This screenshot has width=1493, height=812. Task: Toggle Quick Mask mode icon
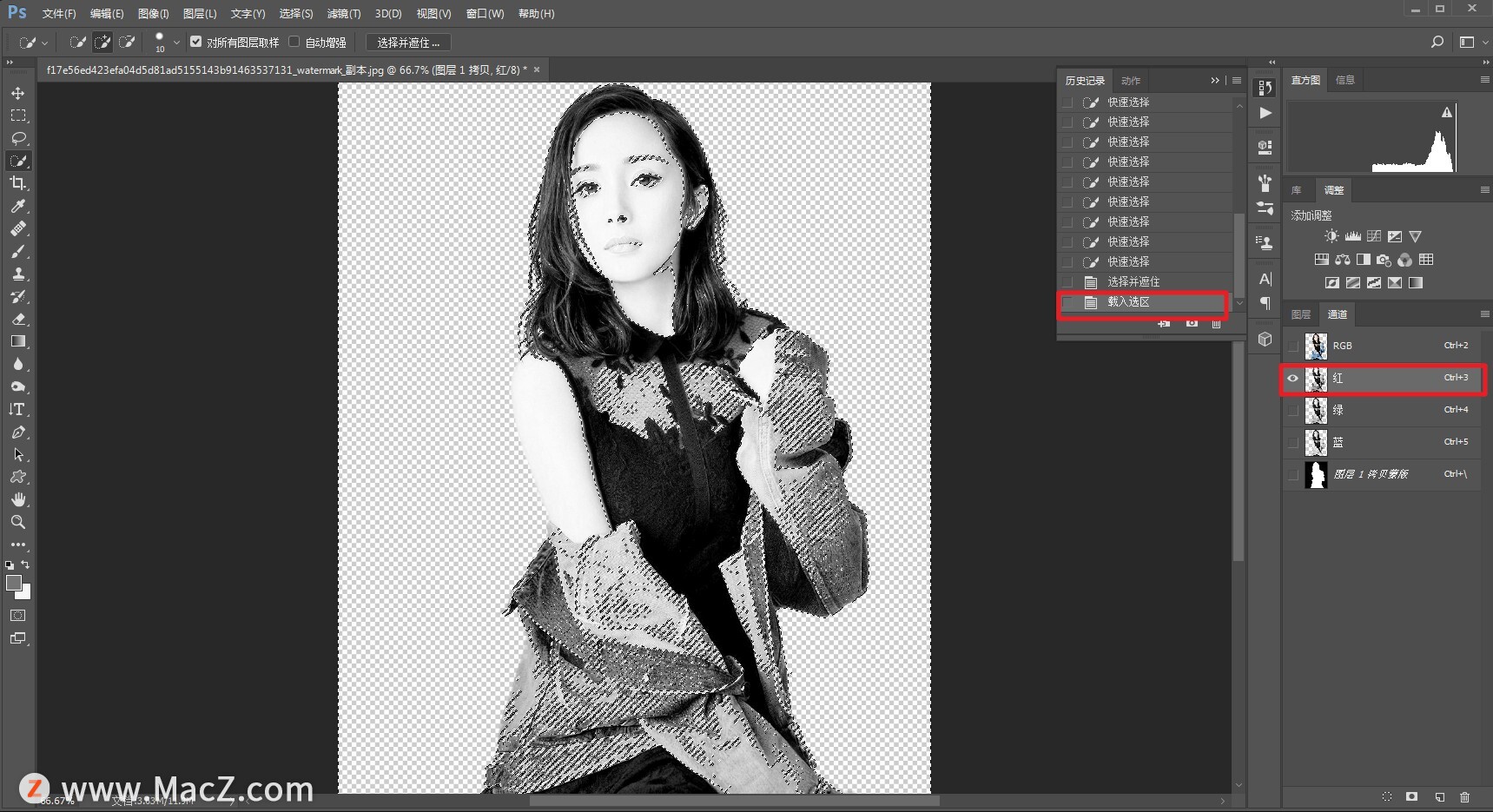[17, 615]
